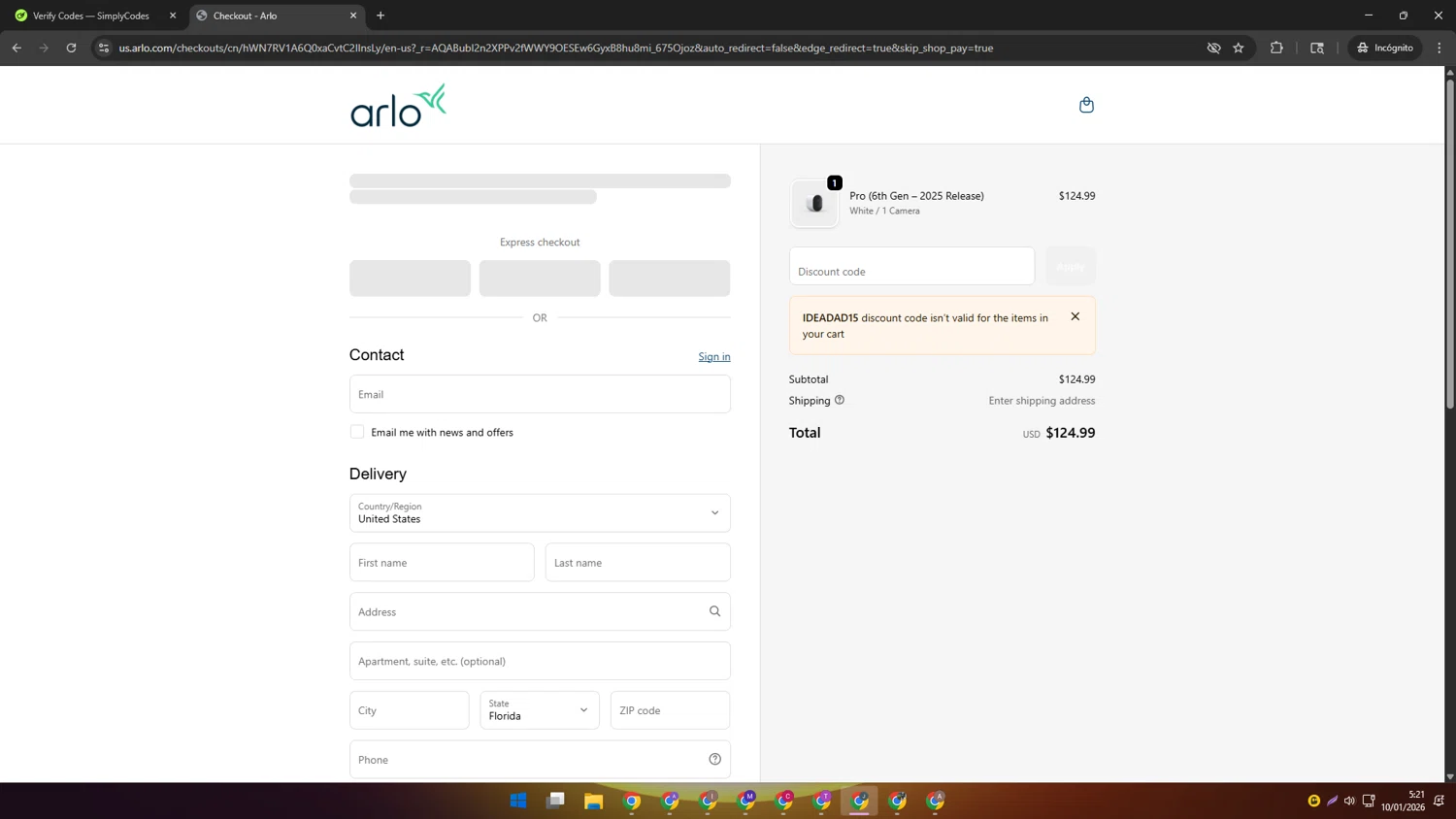Expand the State dropdown showing Florida
The image size is (1456, 819).
[x=540, y=709]
